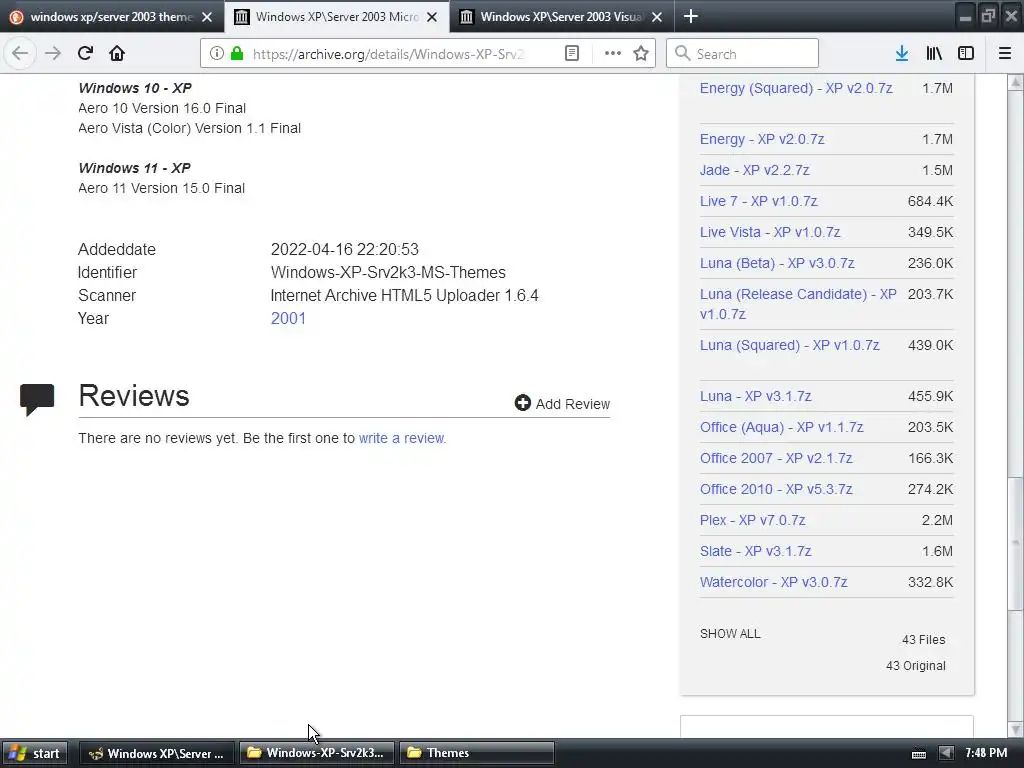Download Office 2007 - XP v2.1.7z
The height and width of the screenshot is (768, 1024).
tap(776, 458)
